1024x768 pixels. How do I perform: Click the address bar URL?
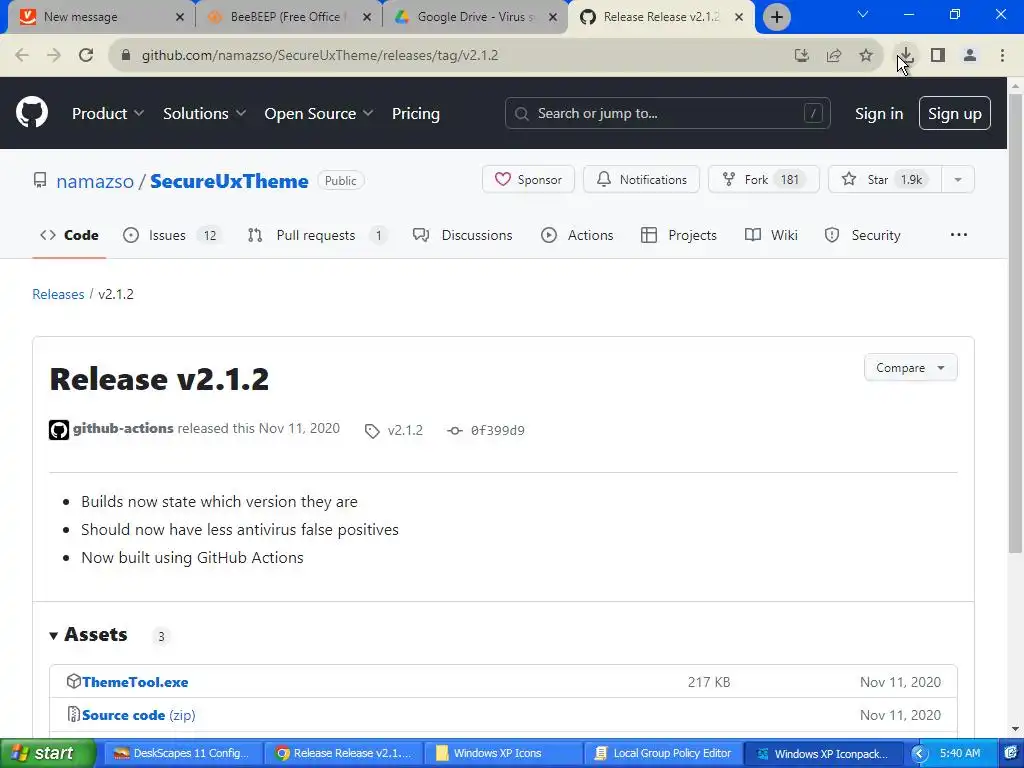pos(320,55)
